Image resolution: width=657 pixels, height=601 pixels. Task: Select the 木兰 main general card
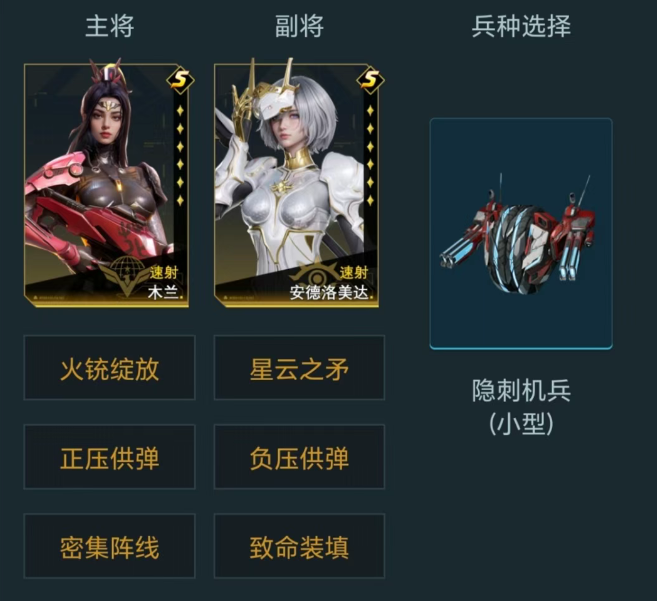tap(107, 185)
